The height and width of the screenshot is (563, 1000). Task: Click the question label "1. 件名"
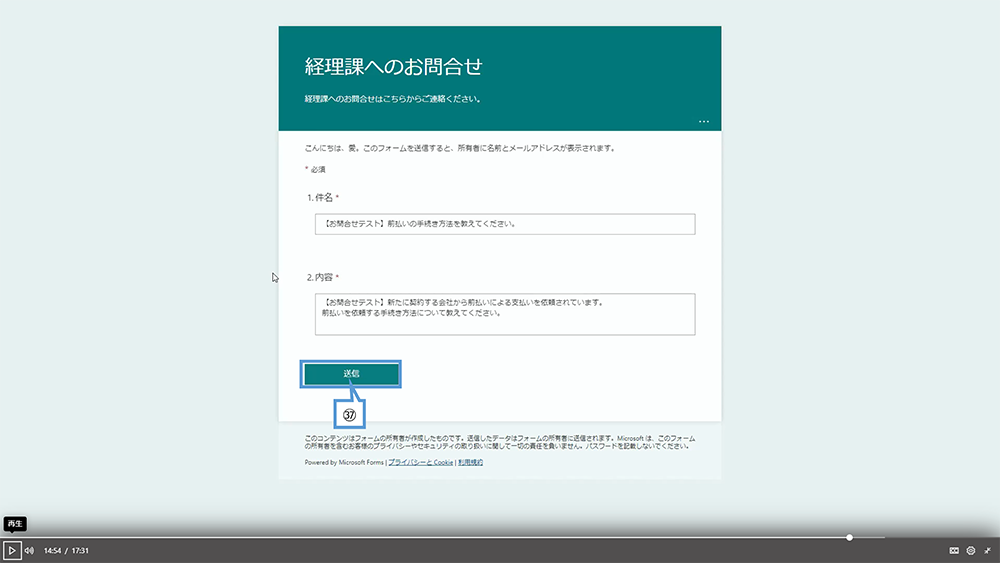point(323,198)
